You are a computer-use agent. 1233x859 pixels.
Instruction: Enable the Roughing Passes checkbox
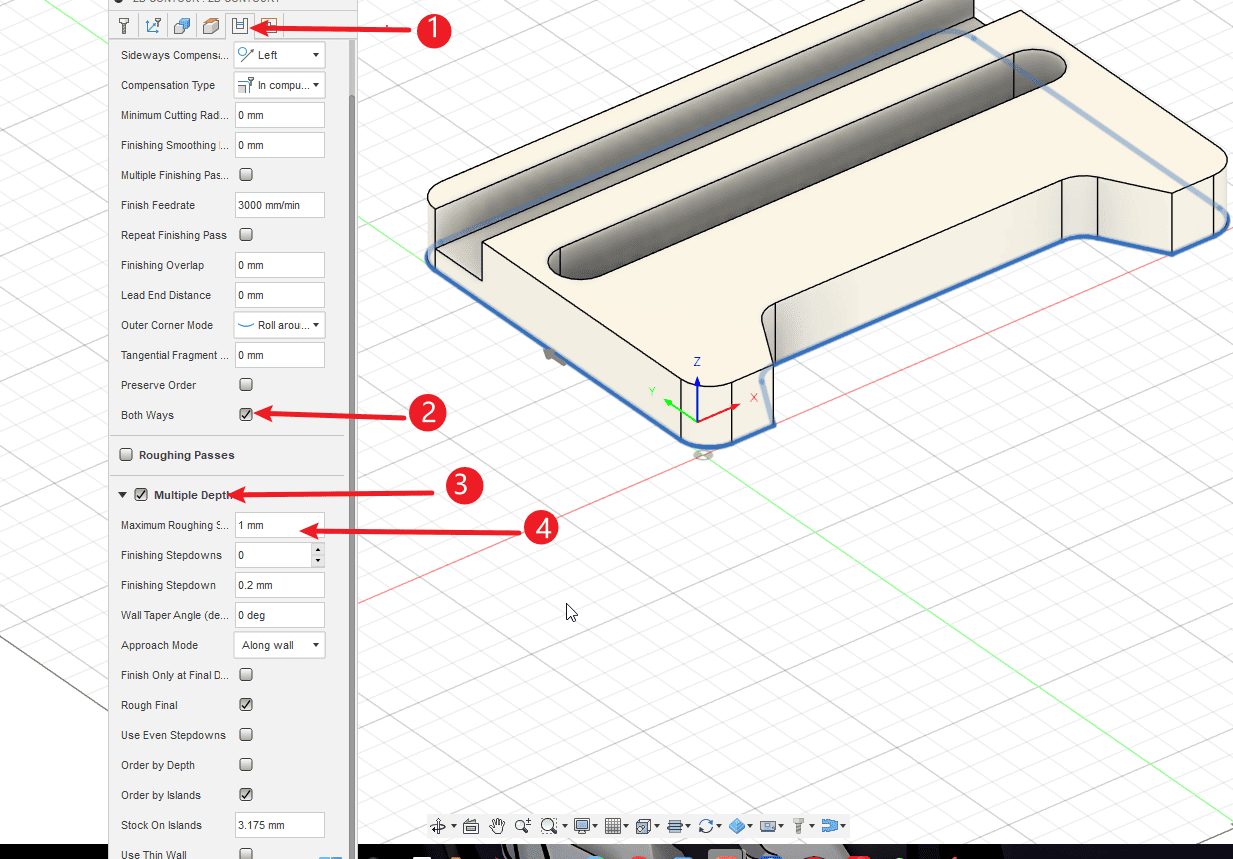pos(126,455)
